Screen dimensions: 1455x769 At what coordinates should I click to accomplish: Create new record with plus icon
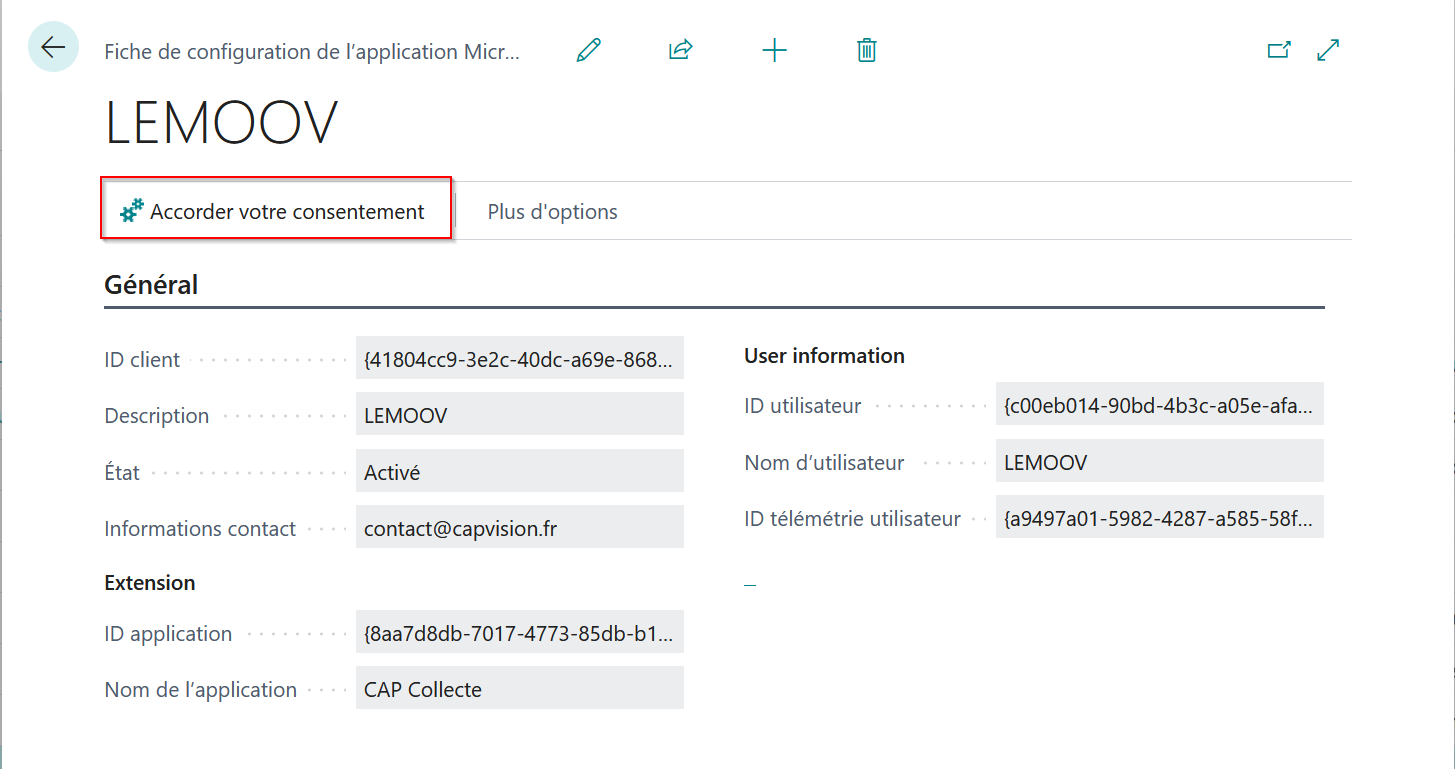[x=775, y=50]
